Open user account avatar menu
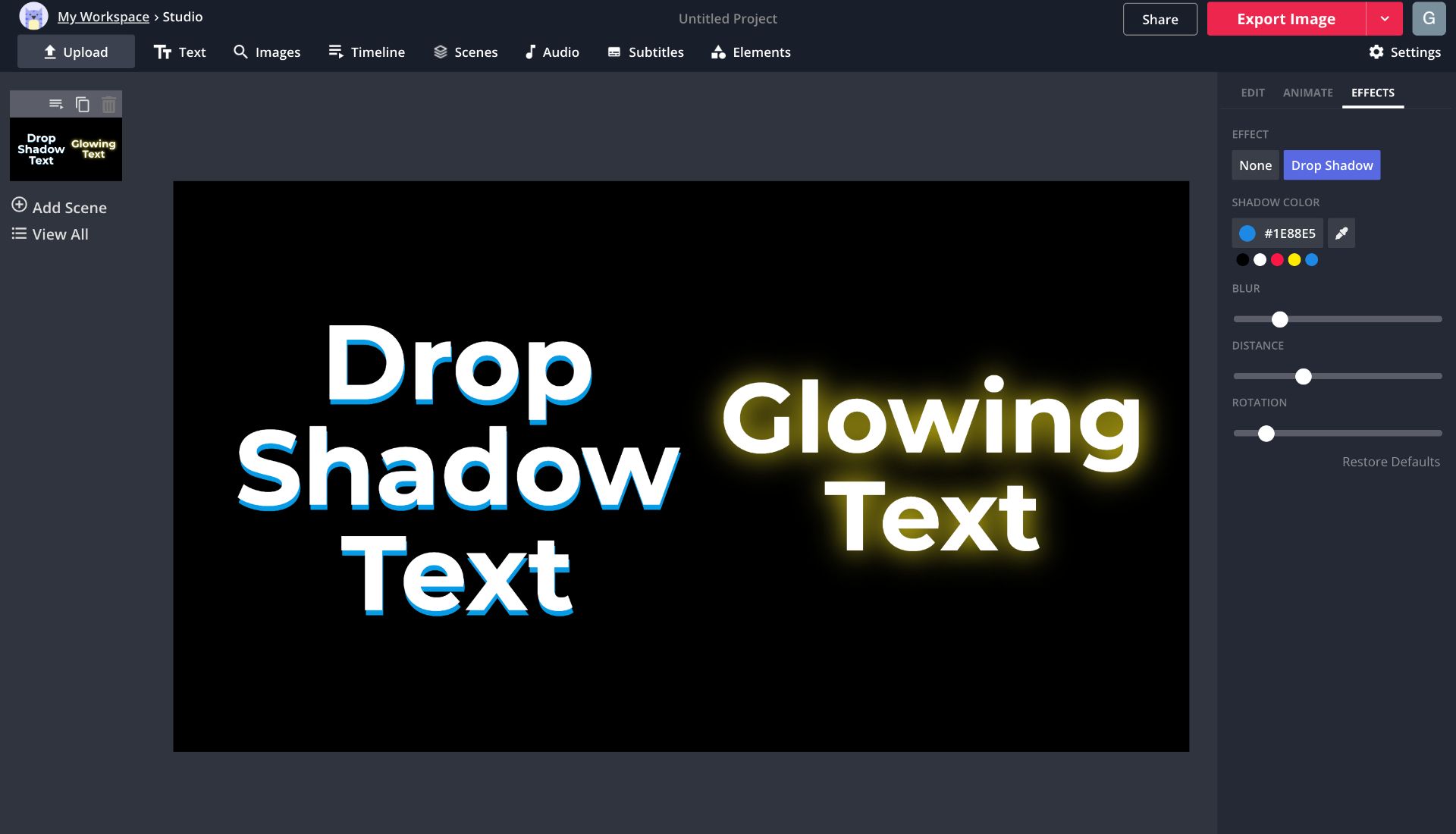 (1429, 19)
